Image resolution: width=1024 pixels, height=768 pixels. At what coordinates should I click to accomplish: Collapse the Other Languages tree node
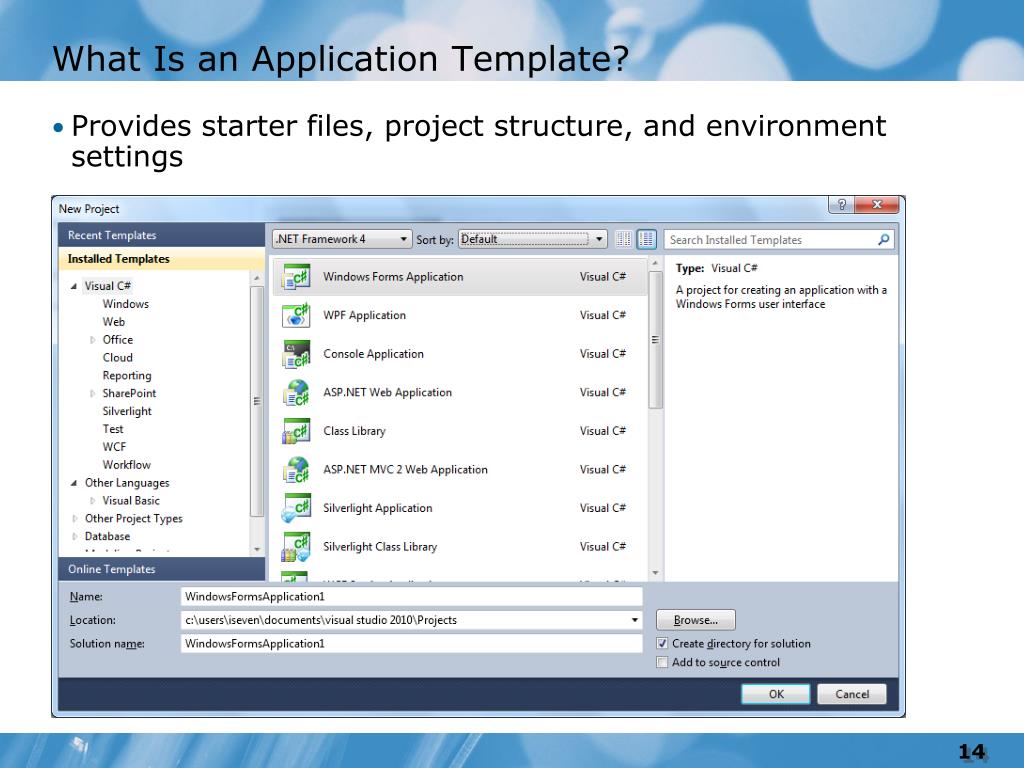pos(74,483)
